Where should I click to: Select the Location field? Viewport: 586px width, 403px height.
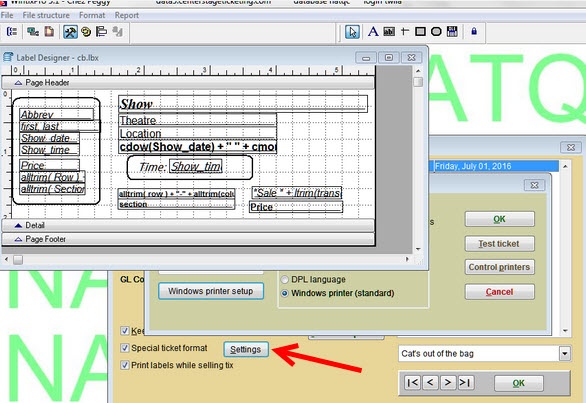(x=197, y=133)
